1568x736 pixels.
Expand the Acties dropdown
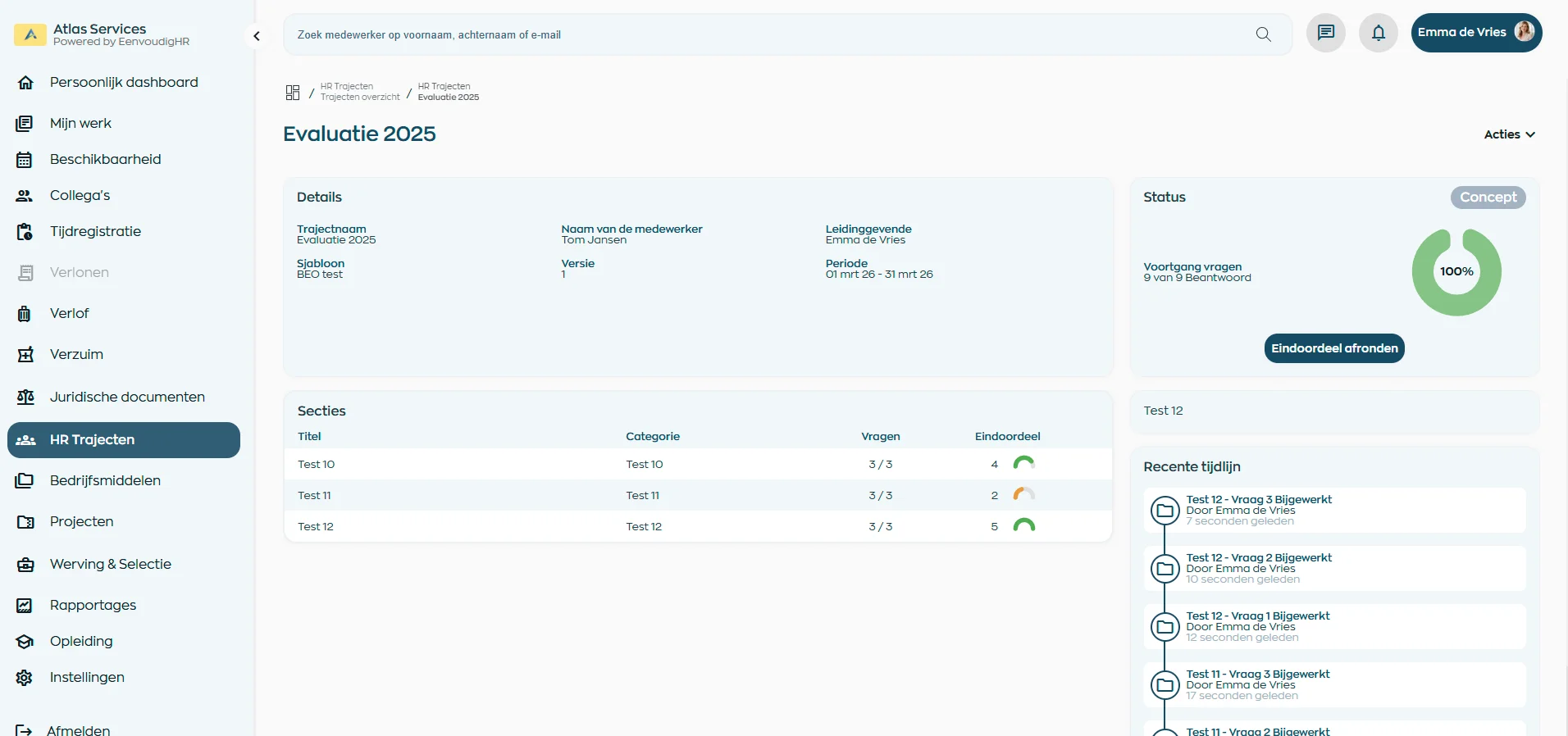point(1509,134)
